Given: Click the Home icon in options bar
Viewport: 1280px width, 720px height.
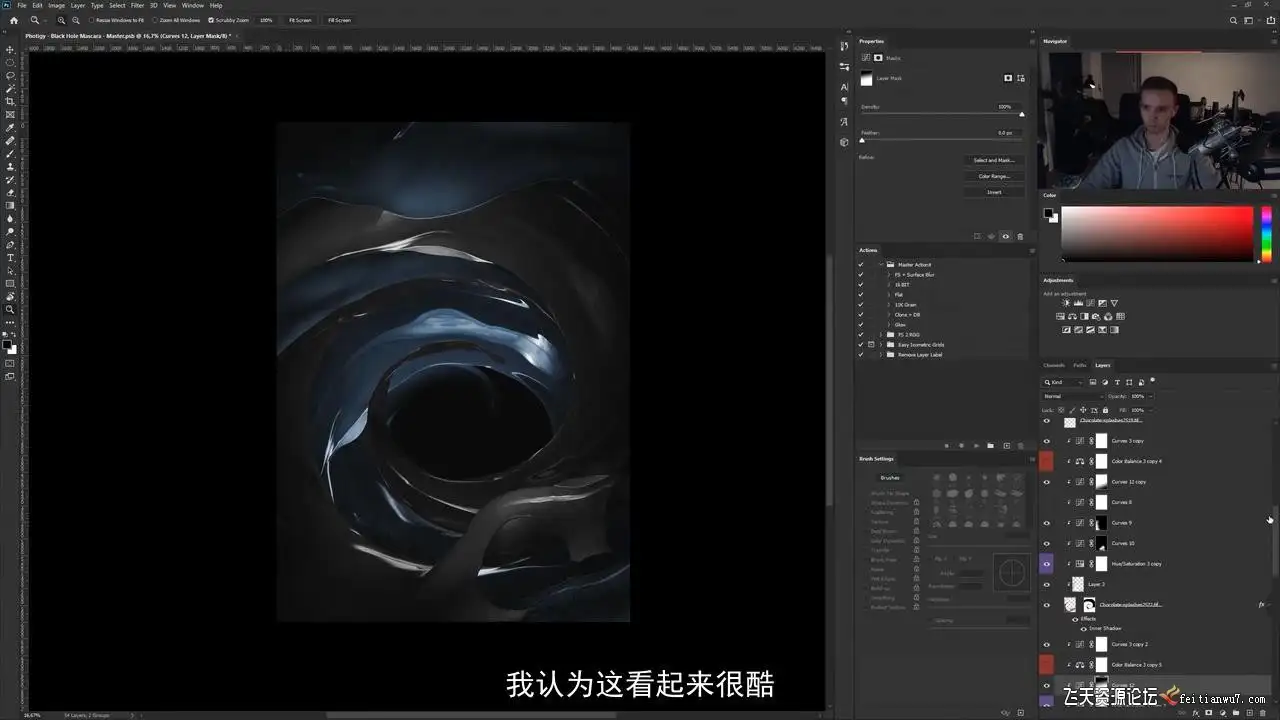Looking at the screenshot, I should point(13,20).
